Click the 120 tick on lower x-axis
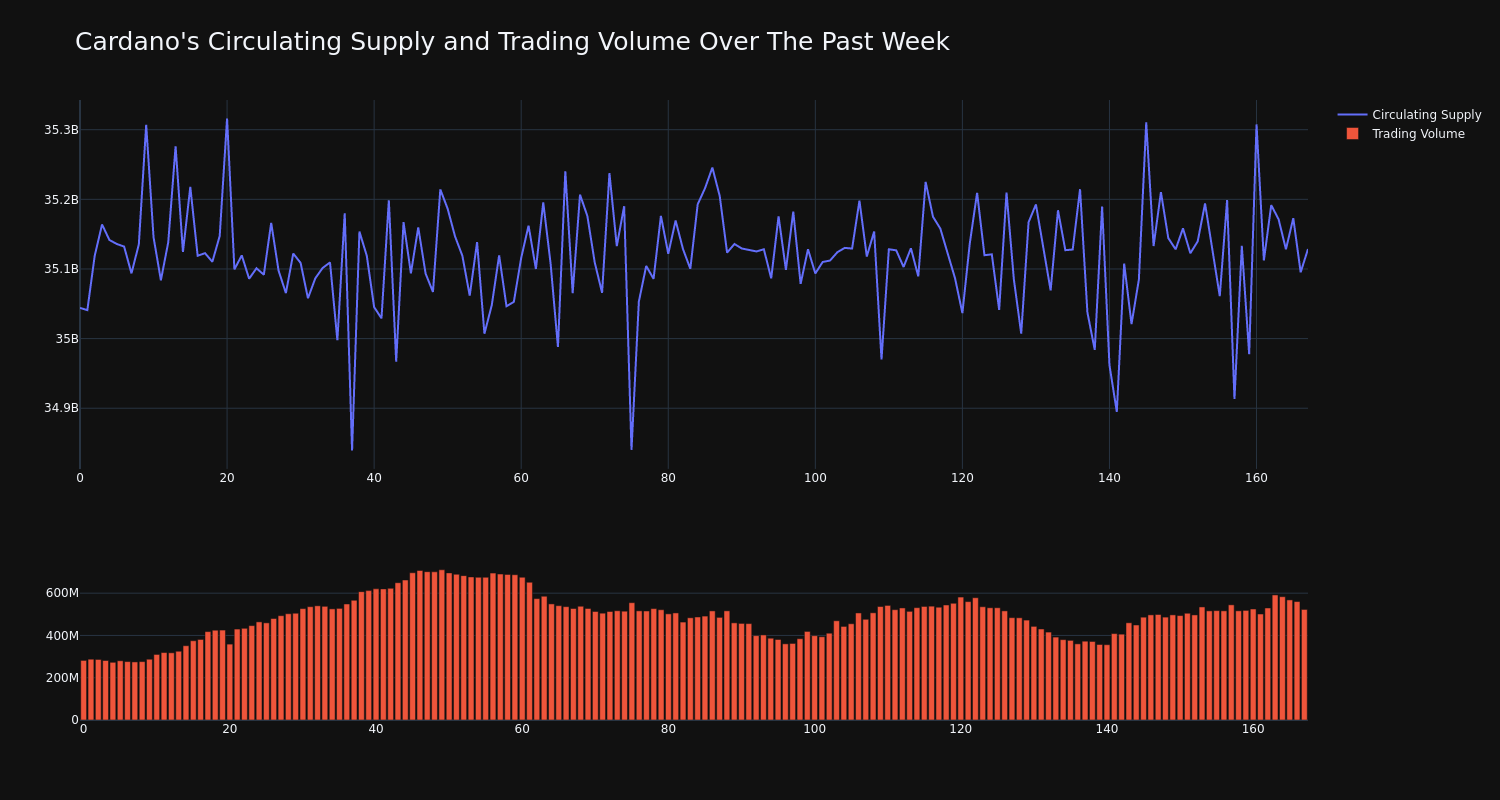Screen dimensions: 1500x800 tap(961, 729)
